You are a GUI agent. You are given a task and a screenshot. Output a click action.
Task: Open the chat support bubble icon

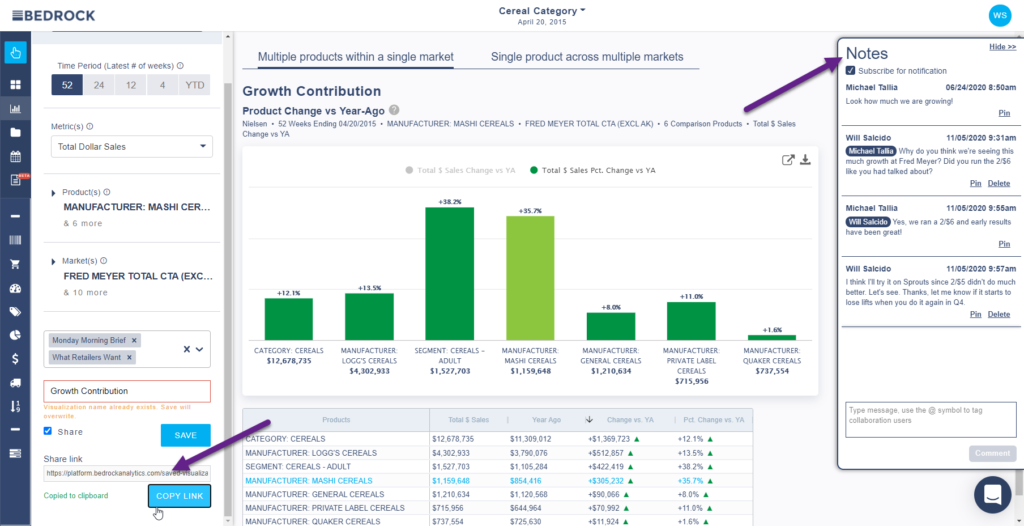[992, 494]
